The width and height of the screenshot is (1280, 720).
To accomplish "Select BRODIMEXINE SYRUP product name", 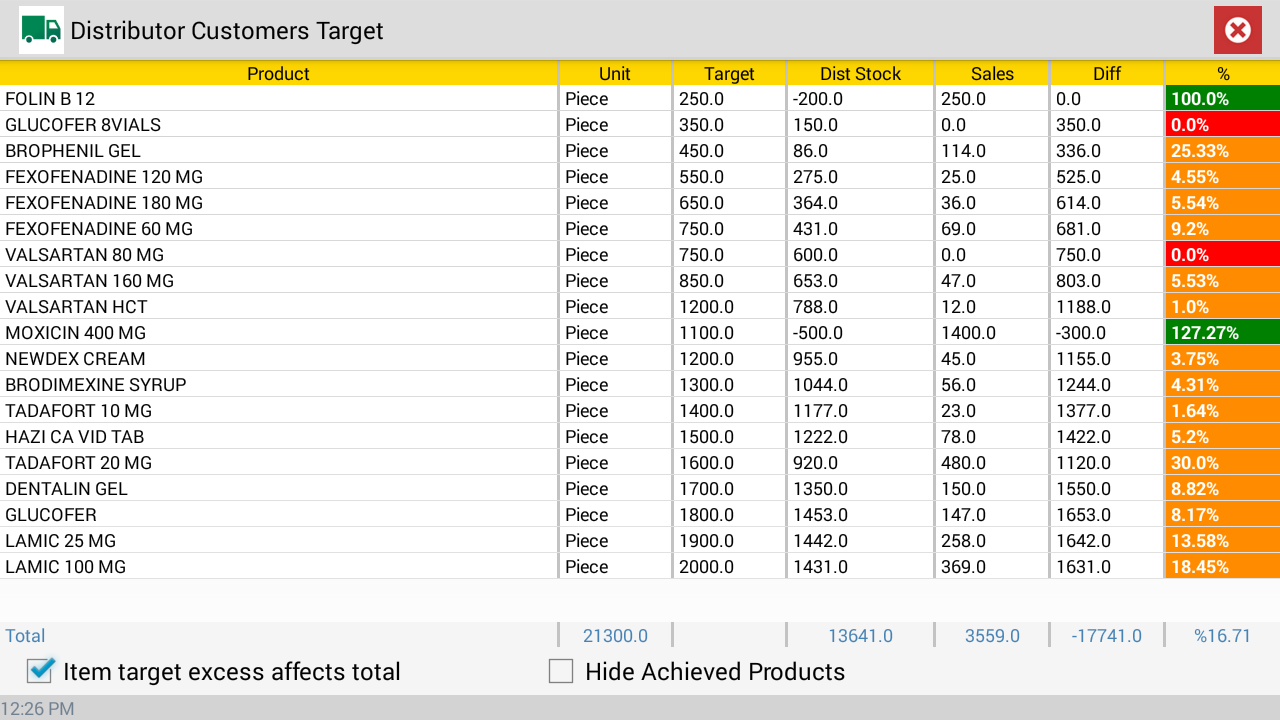I will point(96,384).
